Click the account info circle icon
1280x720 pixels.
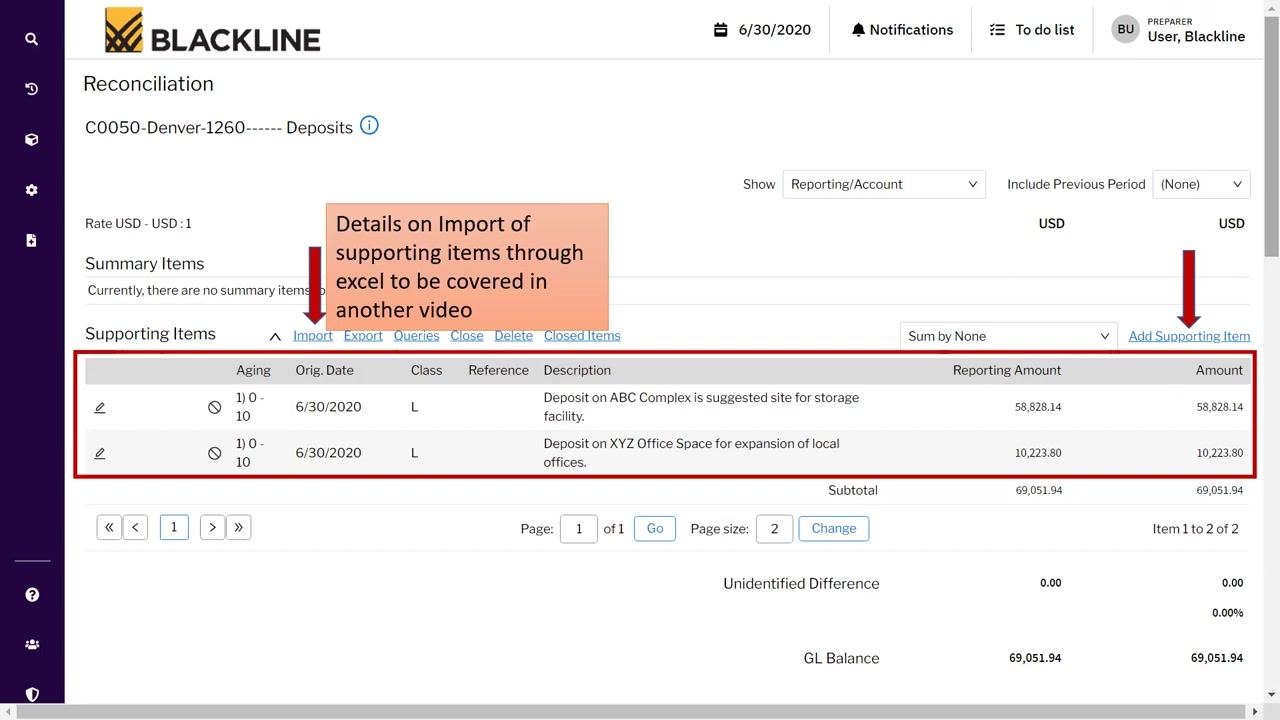[x=369, y=126]
